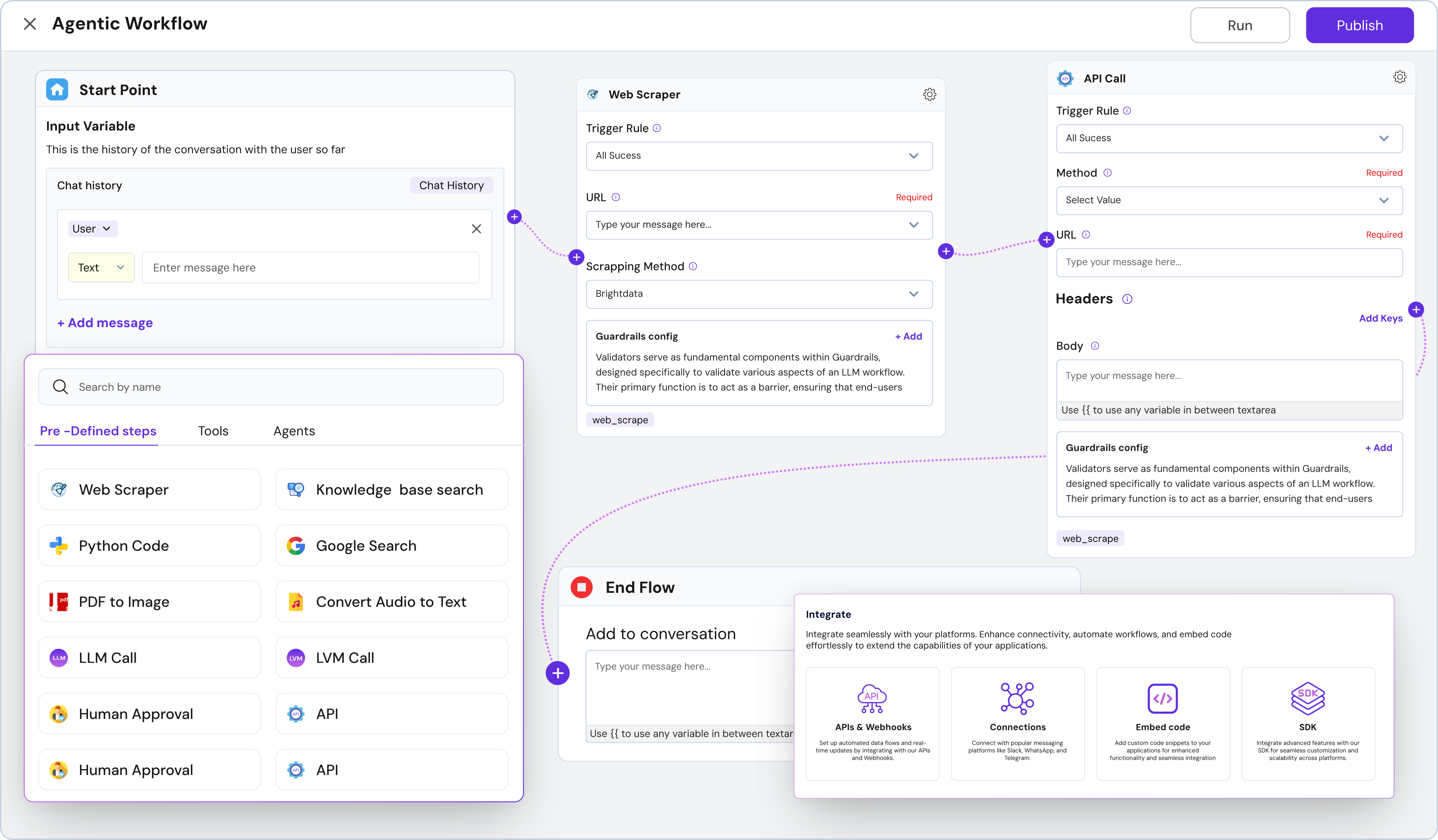
Task: Click the Start Point home icon
Action: point(57,90)
